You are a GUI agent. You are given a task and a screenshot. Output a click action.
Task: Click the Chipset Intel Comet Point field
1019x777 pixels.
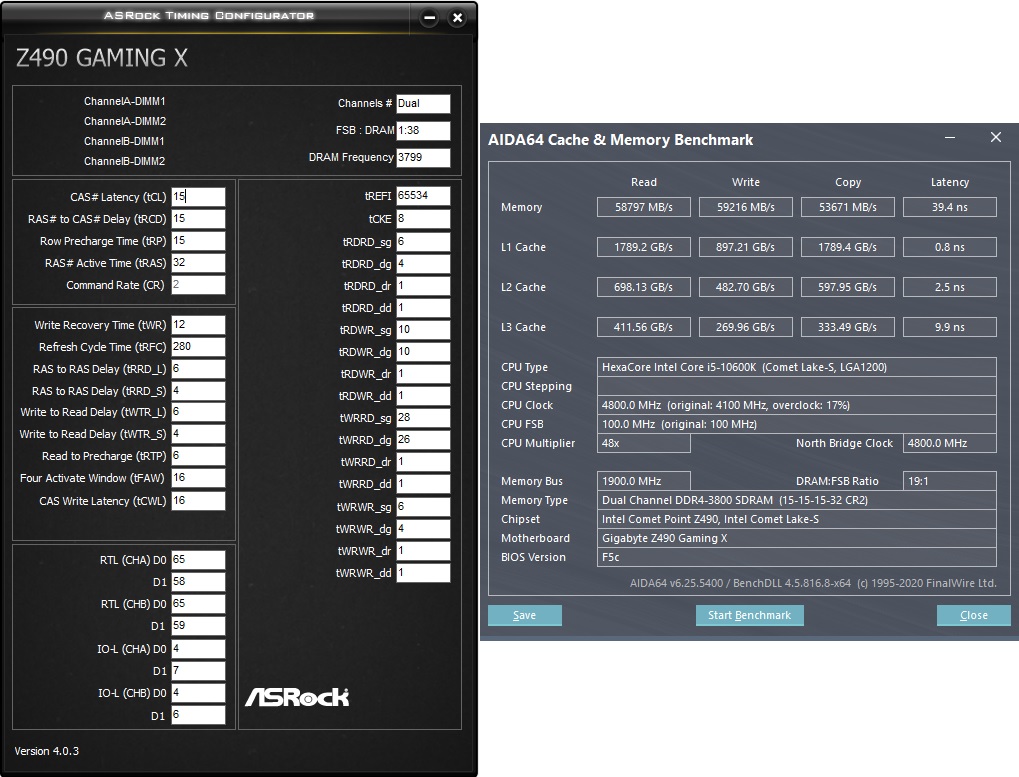[x=797, y=519]
